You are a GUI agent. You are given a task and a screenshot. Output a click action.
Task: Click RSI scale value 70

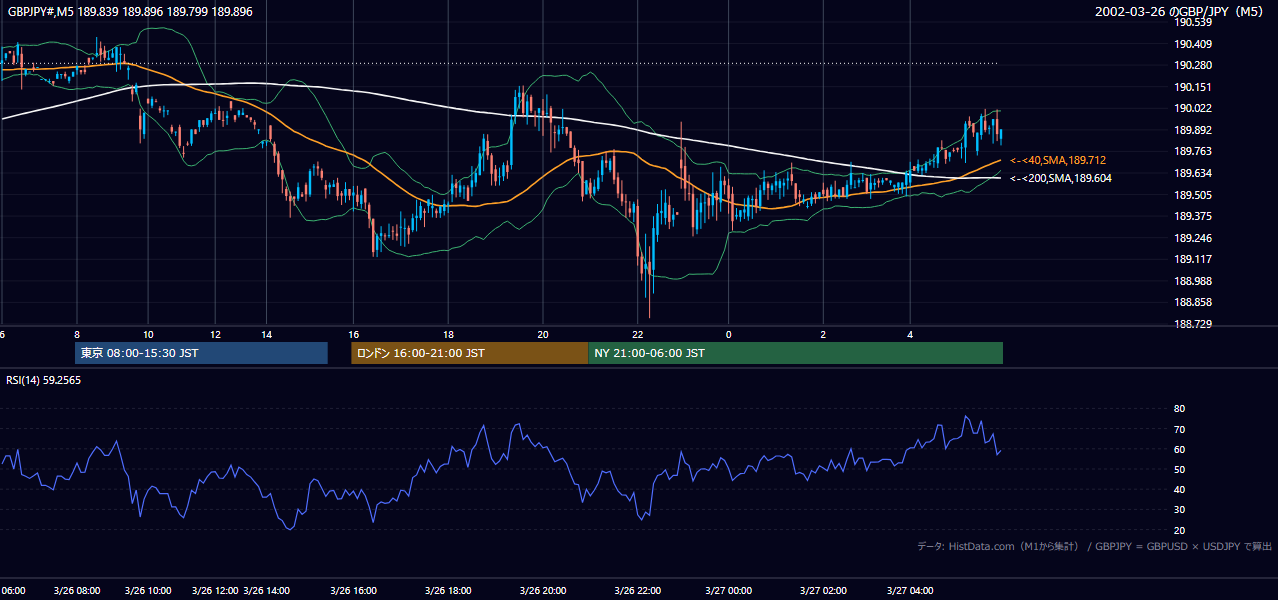(x=1179, y=429)
